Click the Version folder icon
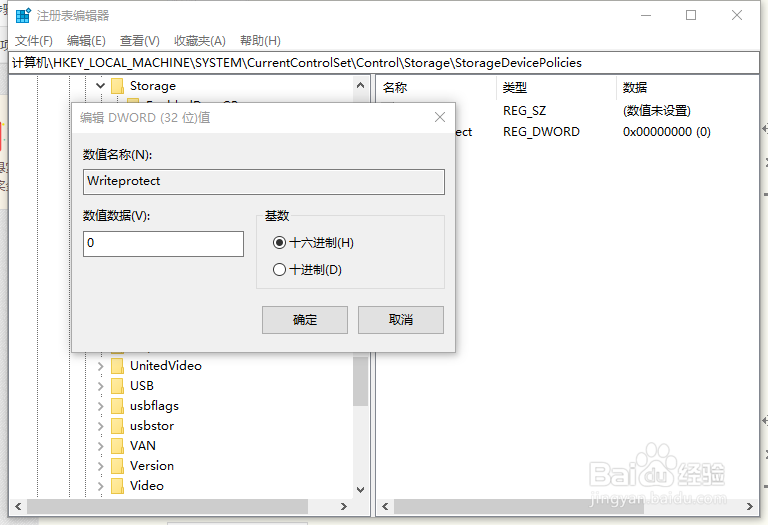 click(x=118, y=466)
